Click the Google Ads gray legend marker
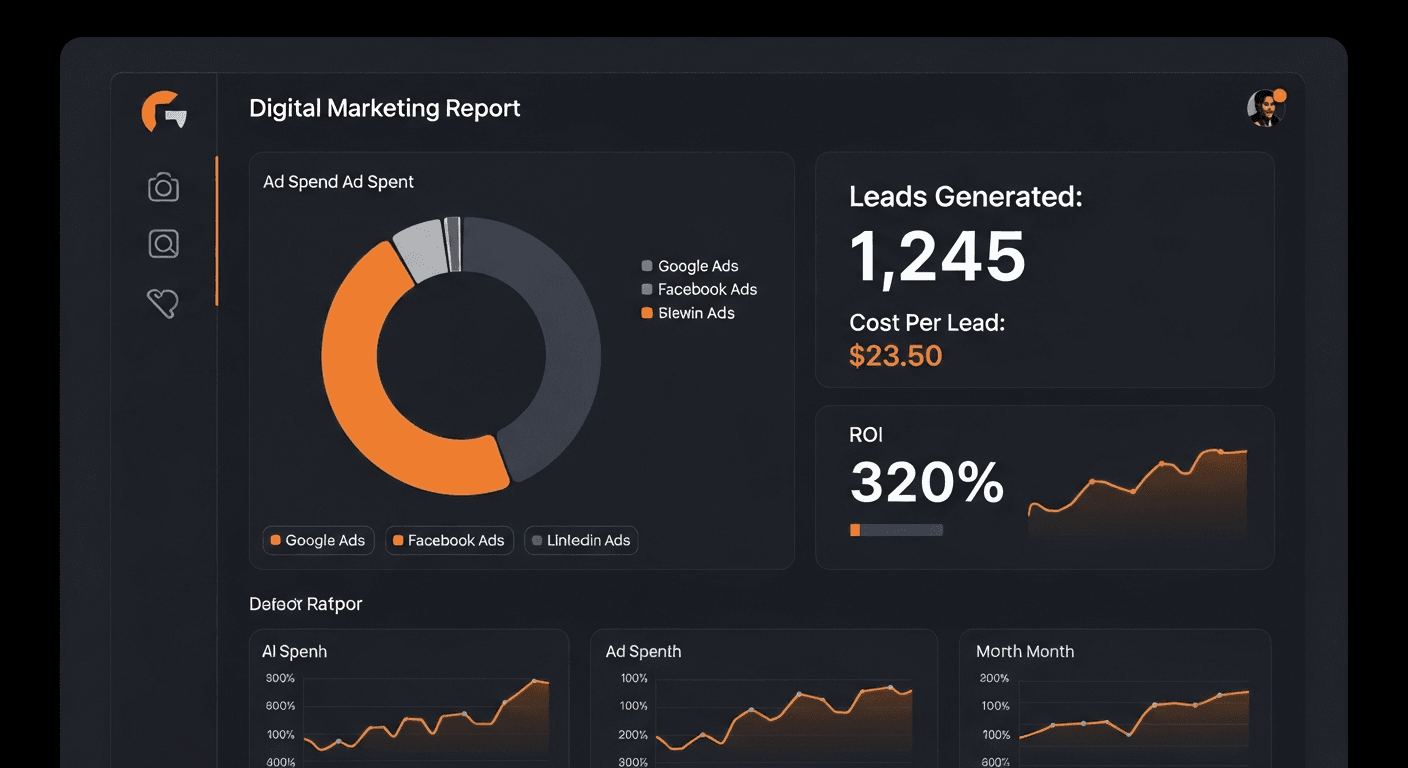 tap(646, 265)
